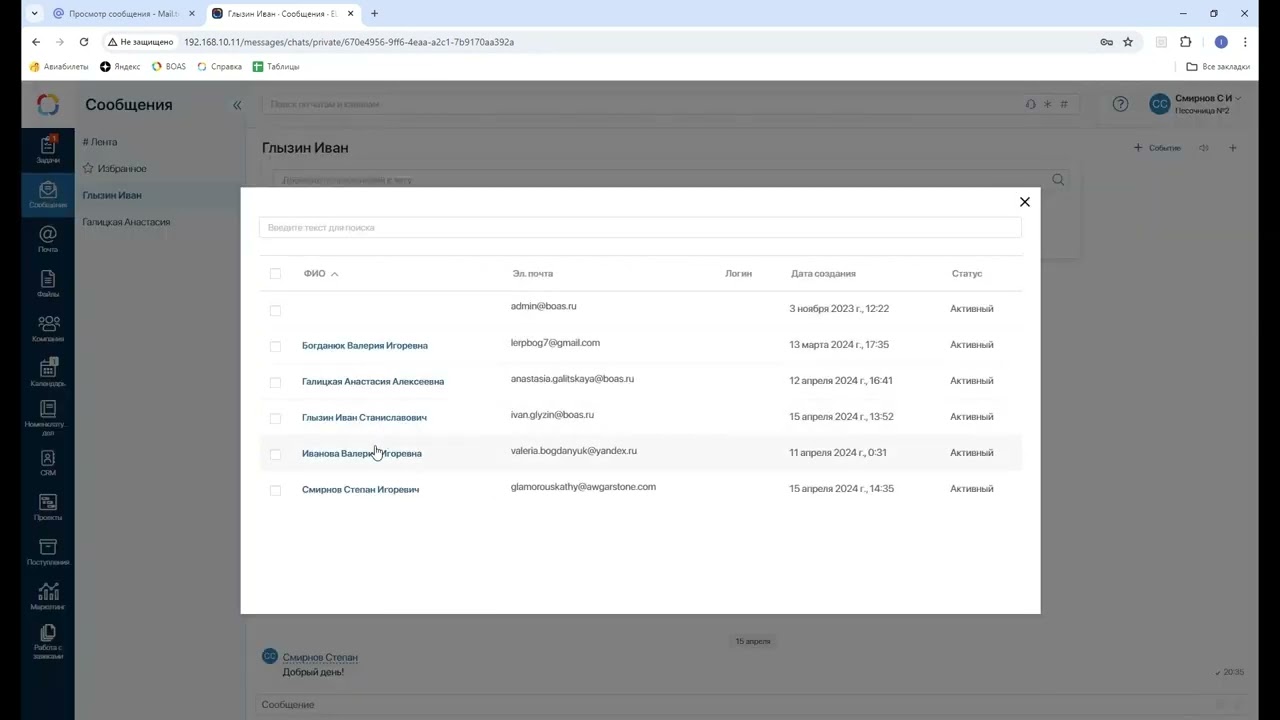The height and width of the screenshot is (720, 1280).
Task: Open the # Лента channel
Action: [x=100, y=142]
